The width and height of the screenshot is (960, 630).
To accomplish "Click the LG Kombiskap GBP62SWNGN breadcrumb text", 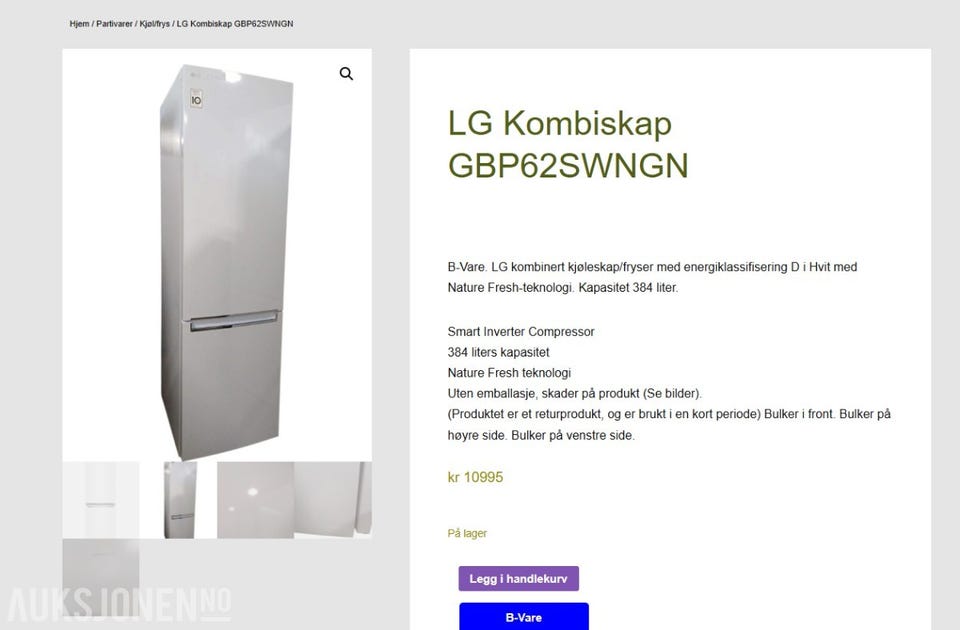I will [234, 24].
